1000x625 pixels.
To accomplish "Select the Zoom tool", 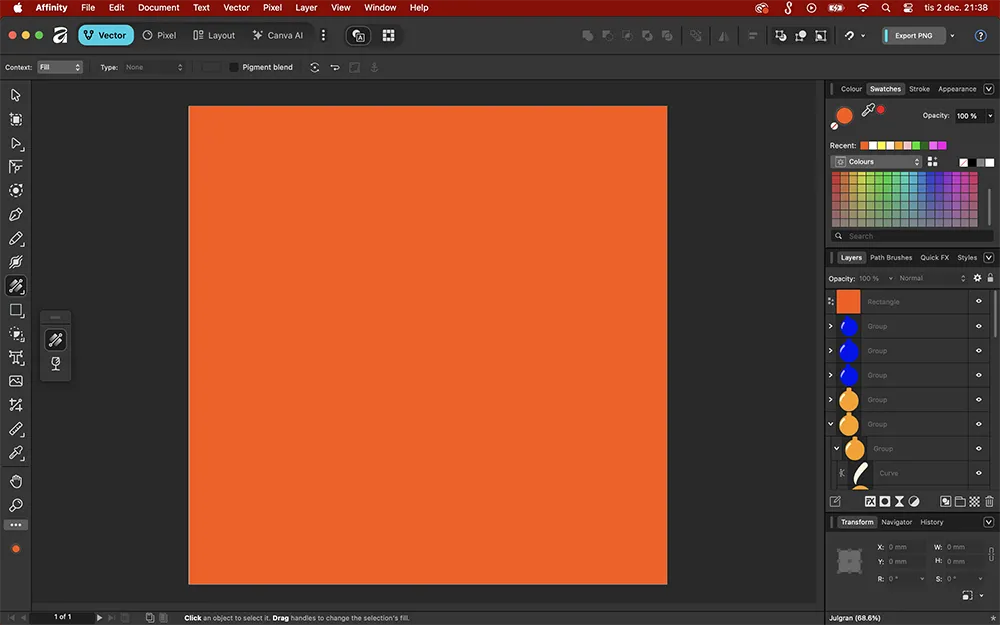I will 15,506.
